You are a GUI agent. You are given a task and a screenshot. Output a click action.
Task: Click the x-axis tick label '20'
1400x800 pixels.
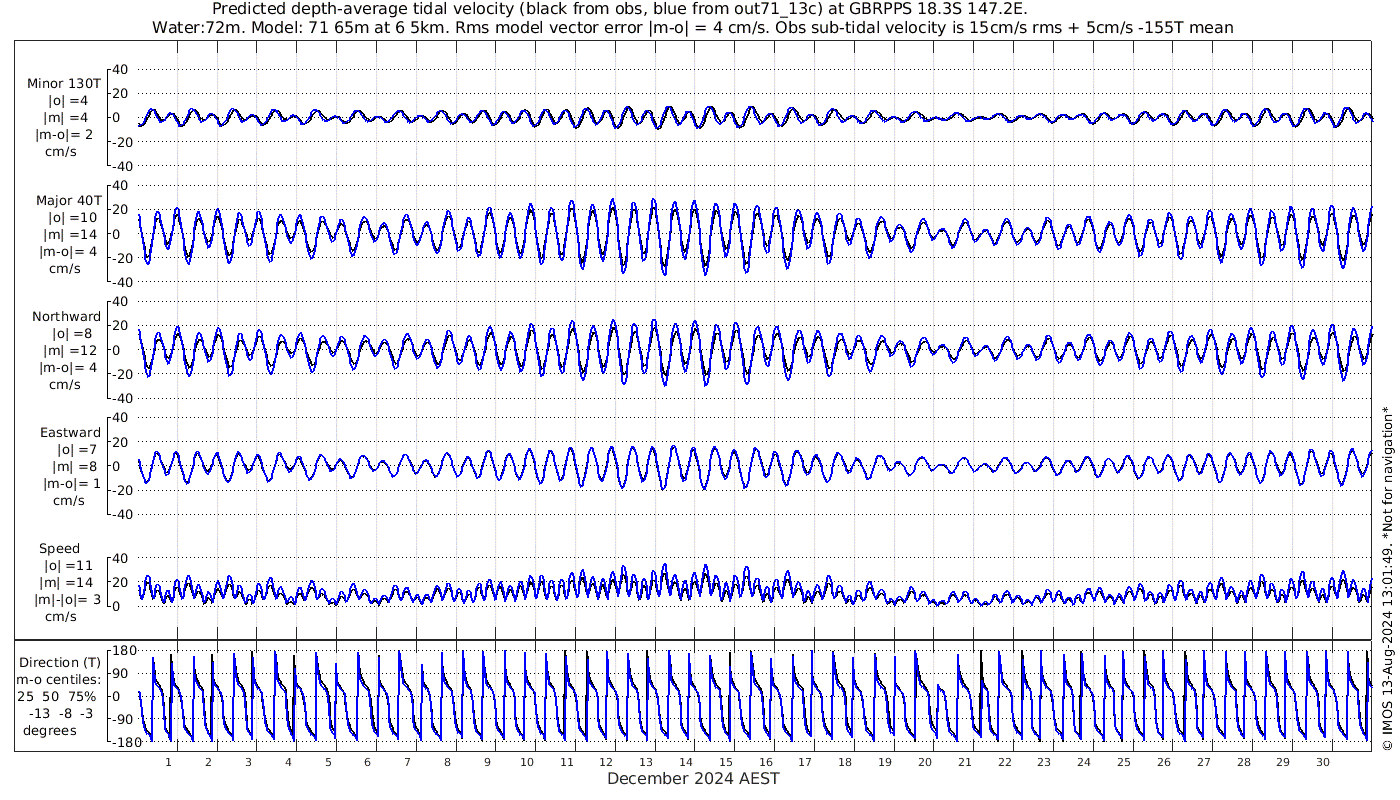[x=925, y=762]
